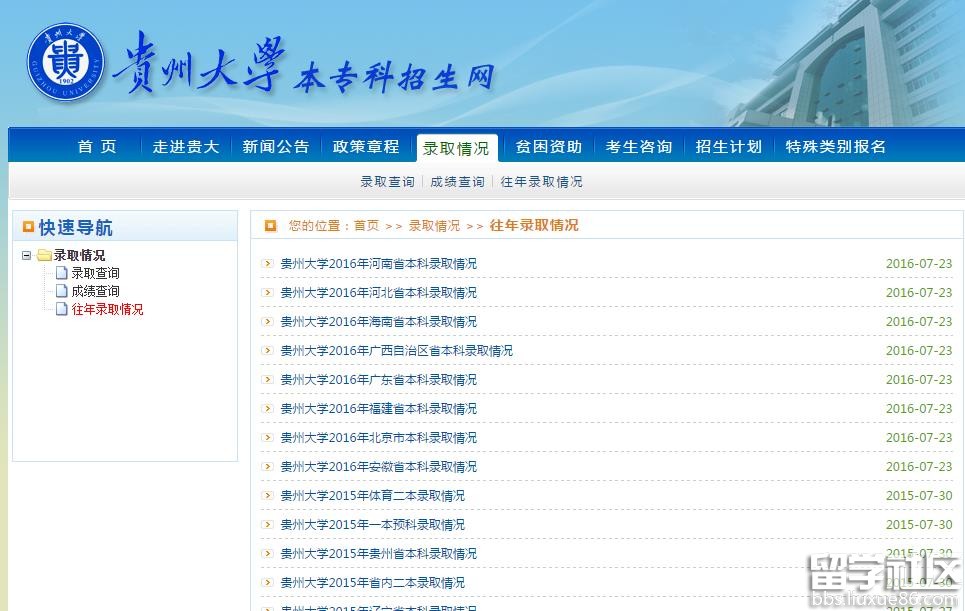The height and width of the screenshot is (611, 965).
Task: Click the 往年录取情况 breadcrumb current page text
Action: click(x=534, y=225)
